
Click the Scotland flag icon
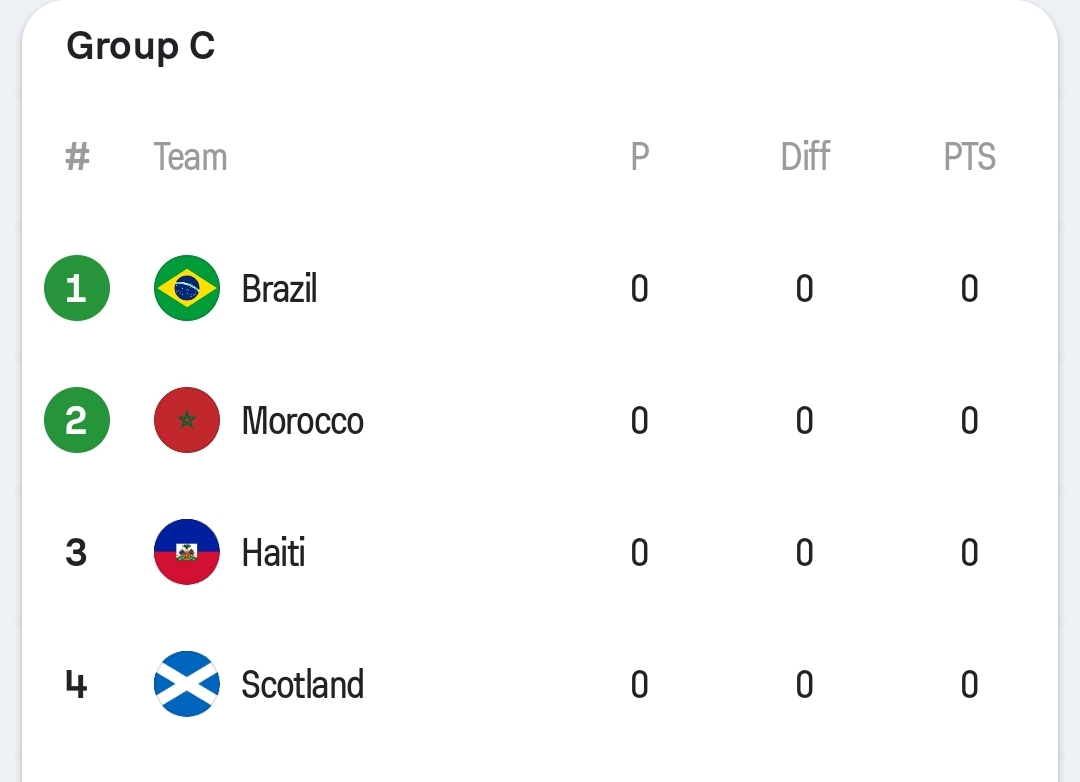187,684
